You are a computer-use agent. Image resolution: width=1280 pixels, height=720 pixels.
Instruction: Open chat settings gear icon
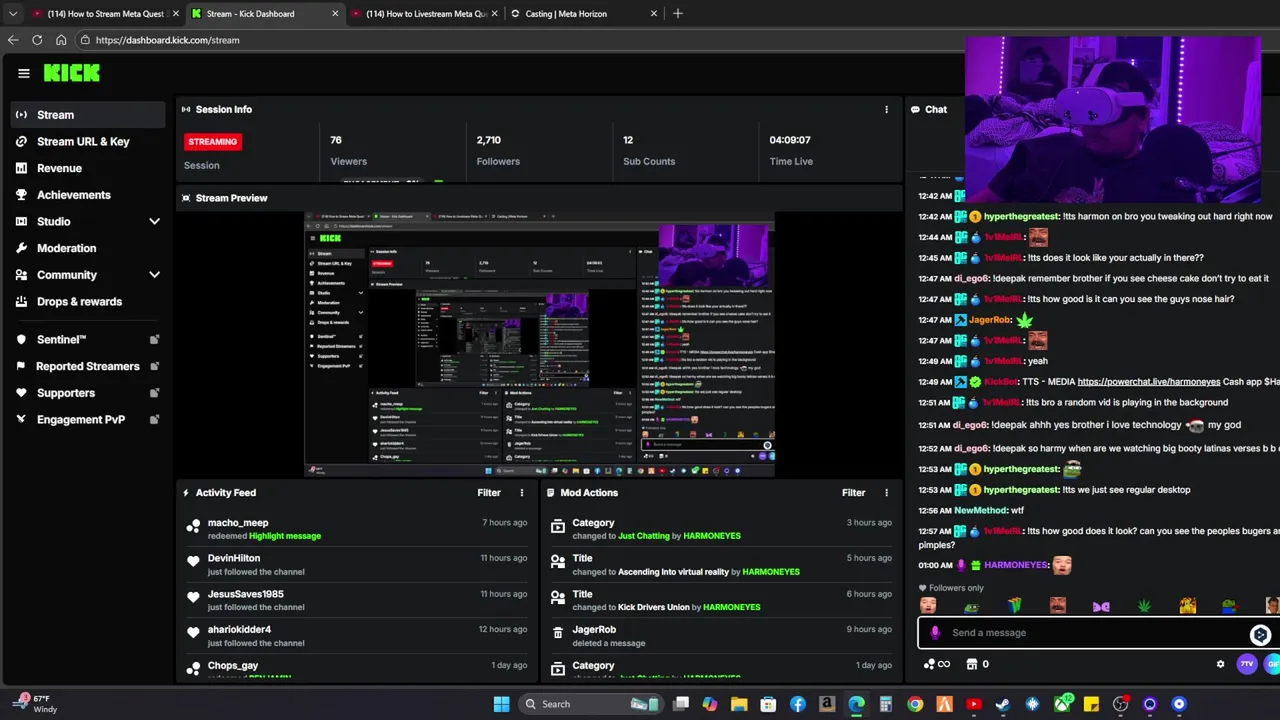click(x=1220, y=664)
